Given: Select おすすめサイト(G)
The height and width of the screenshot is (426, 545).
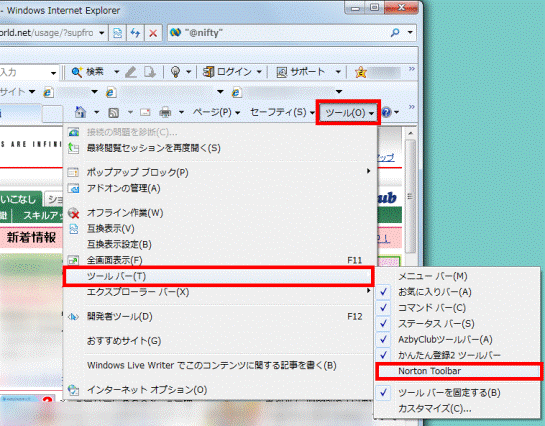Looking at the screenshot, I should click(220, 341).
